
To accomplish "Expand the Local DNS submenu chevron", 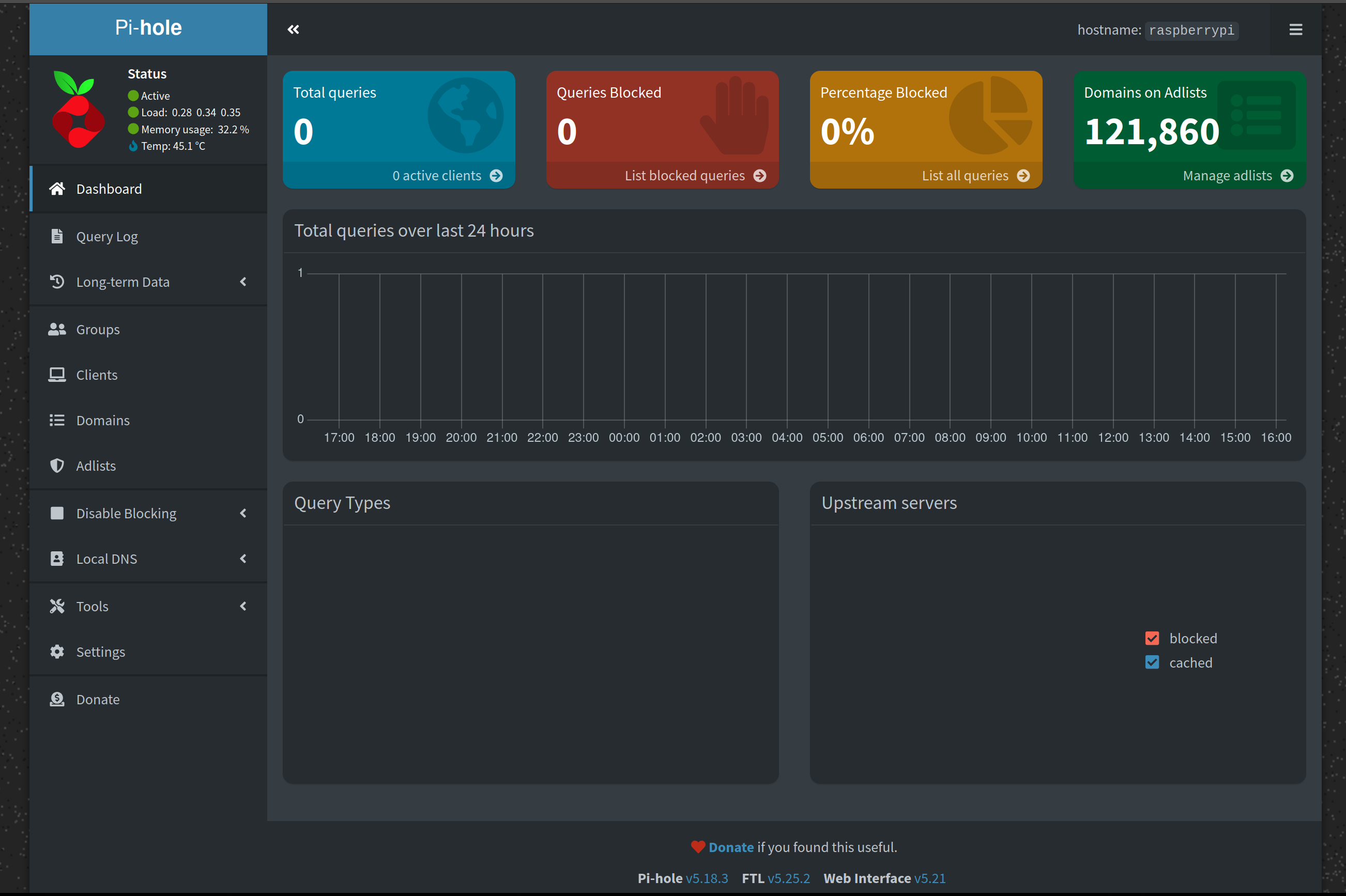I will click(x=243, y=558).
